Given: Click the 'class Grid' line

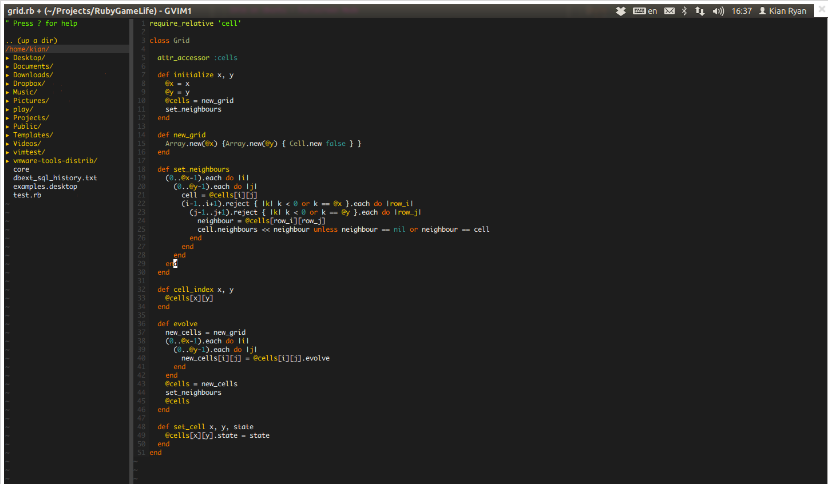Looking at the screenshot, I should (169, 41).
